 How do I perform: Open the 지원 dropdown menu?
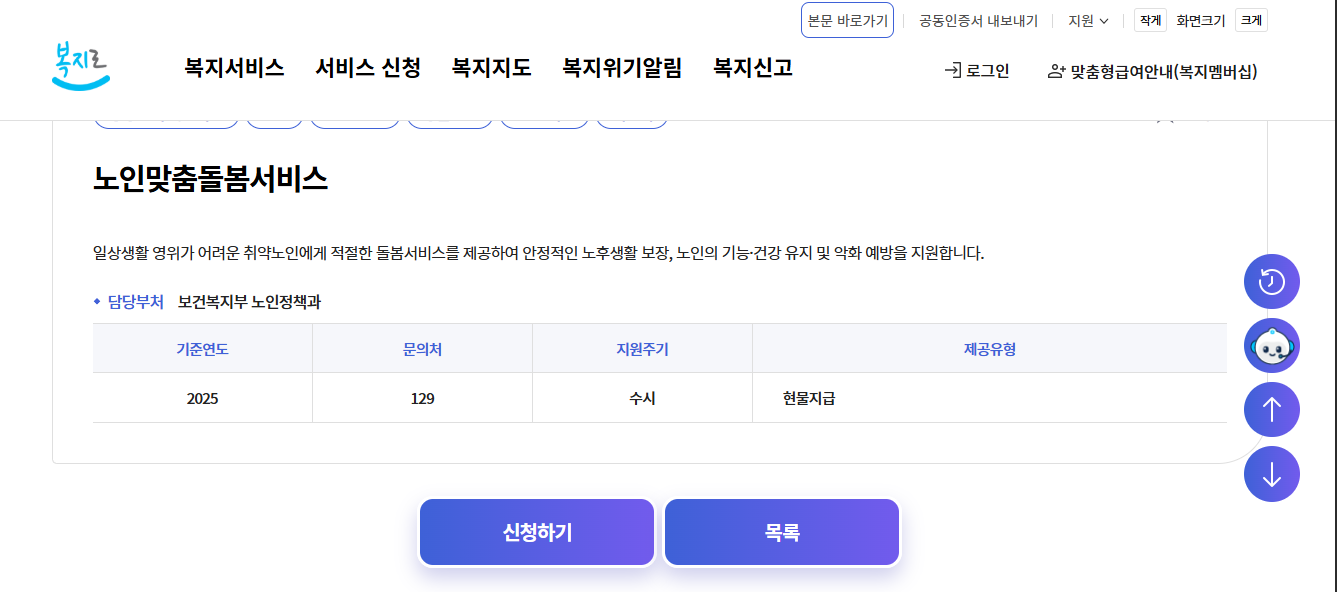(1084, 20)
